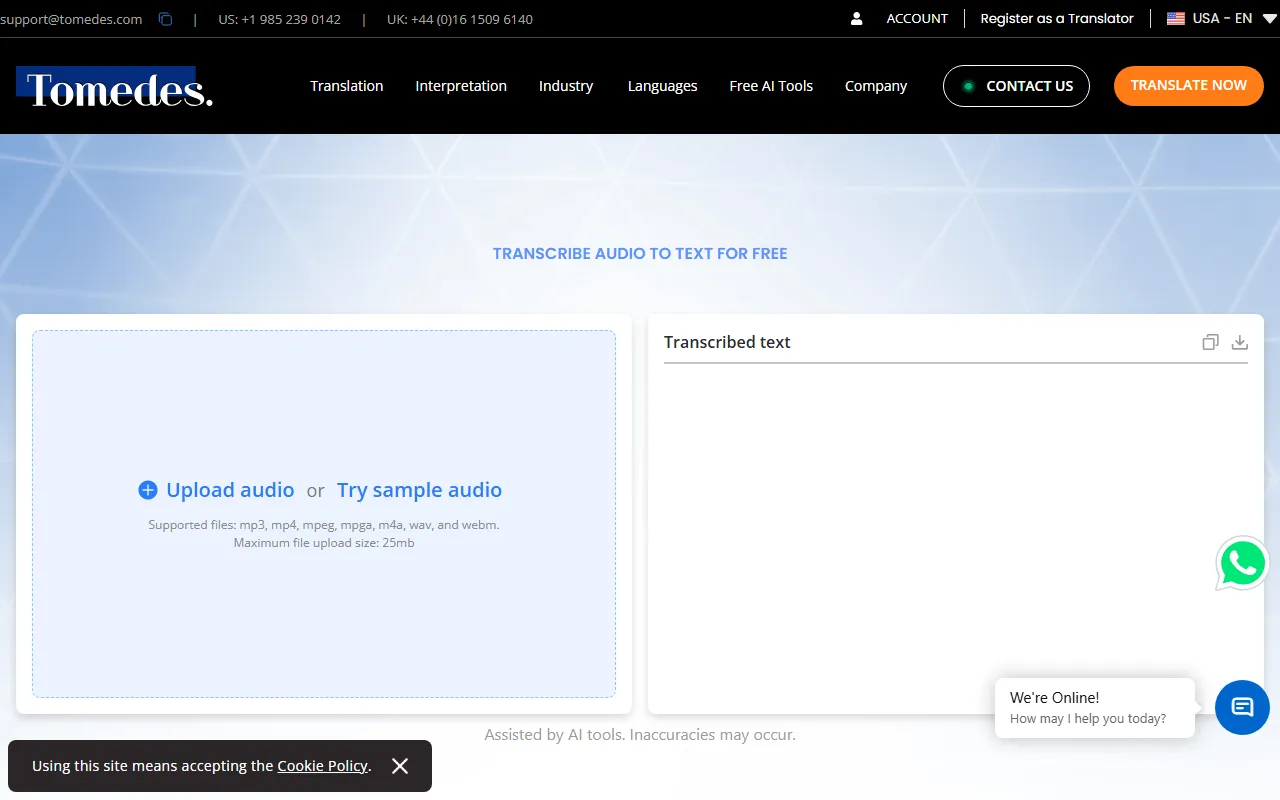Open the Cookie Policy link
Screen dimensions: 1280x800
322,766
